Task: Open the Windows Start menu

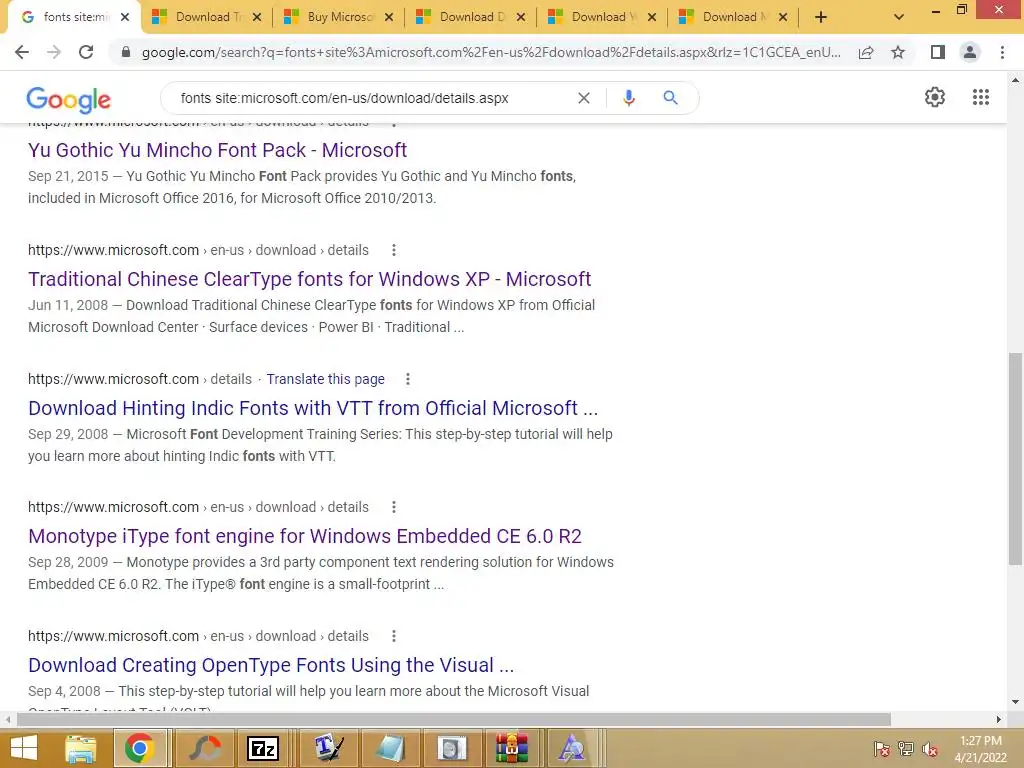Action: (24, 748)
